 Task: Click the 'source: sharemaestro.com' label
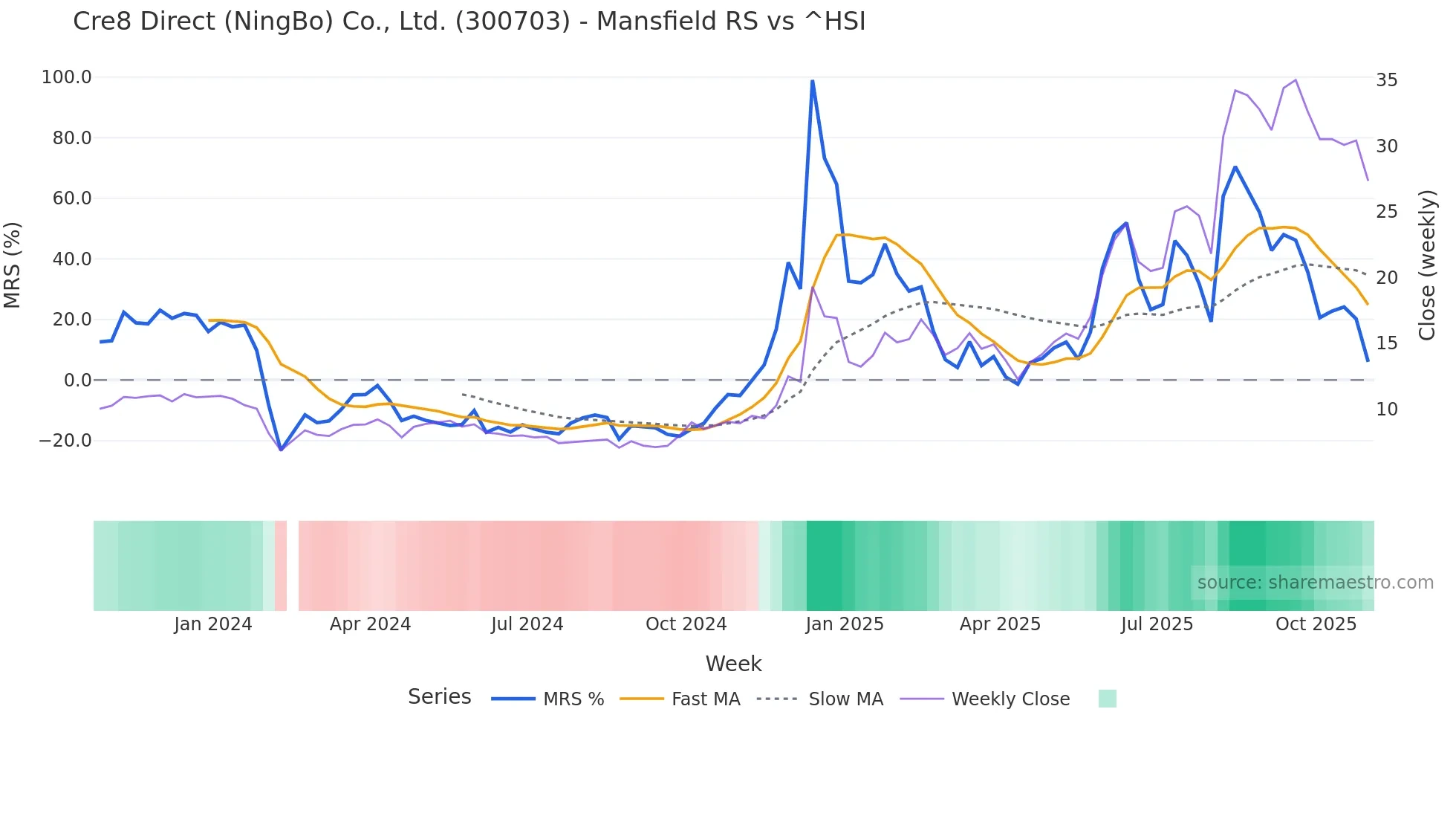(x=1316, y=583)
